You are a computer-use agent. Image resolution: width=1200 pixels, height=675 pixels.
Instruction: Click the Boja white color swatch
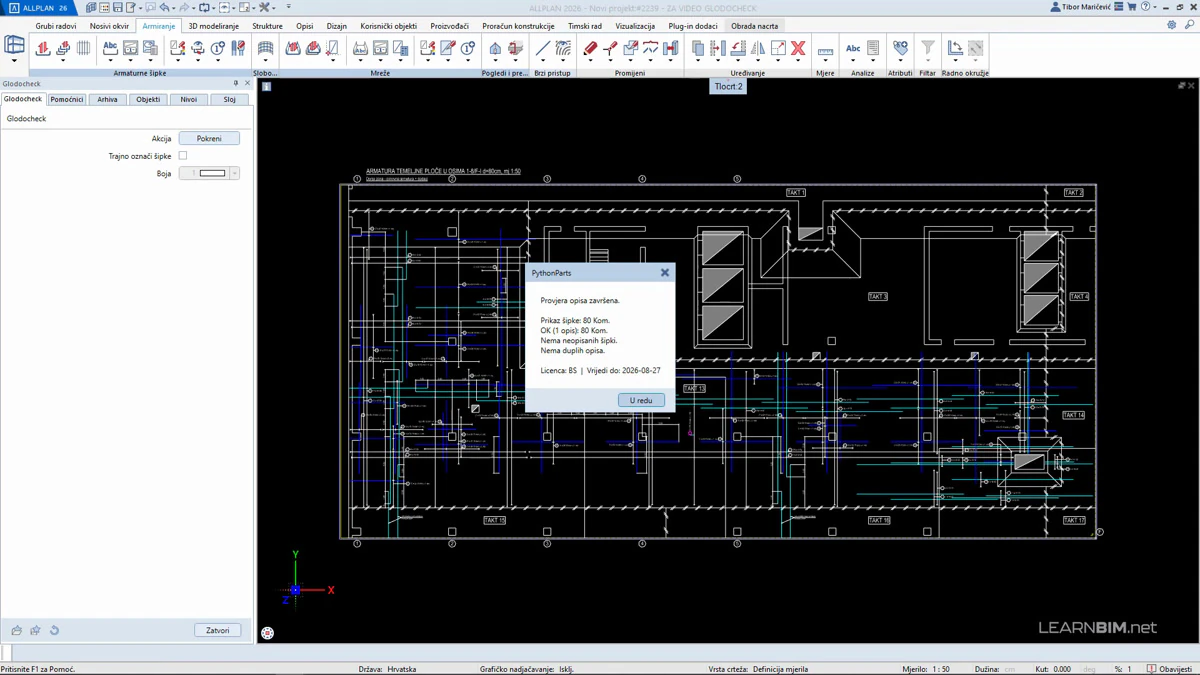click(213, 173)
